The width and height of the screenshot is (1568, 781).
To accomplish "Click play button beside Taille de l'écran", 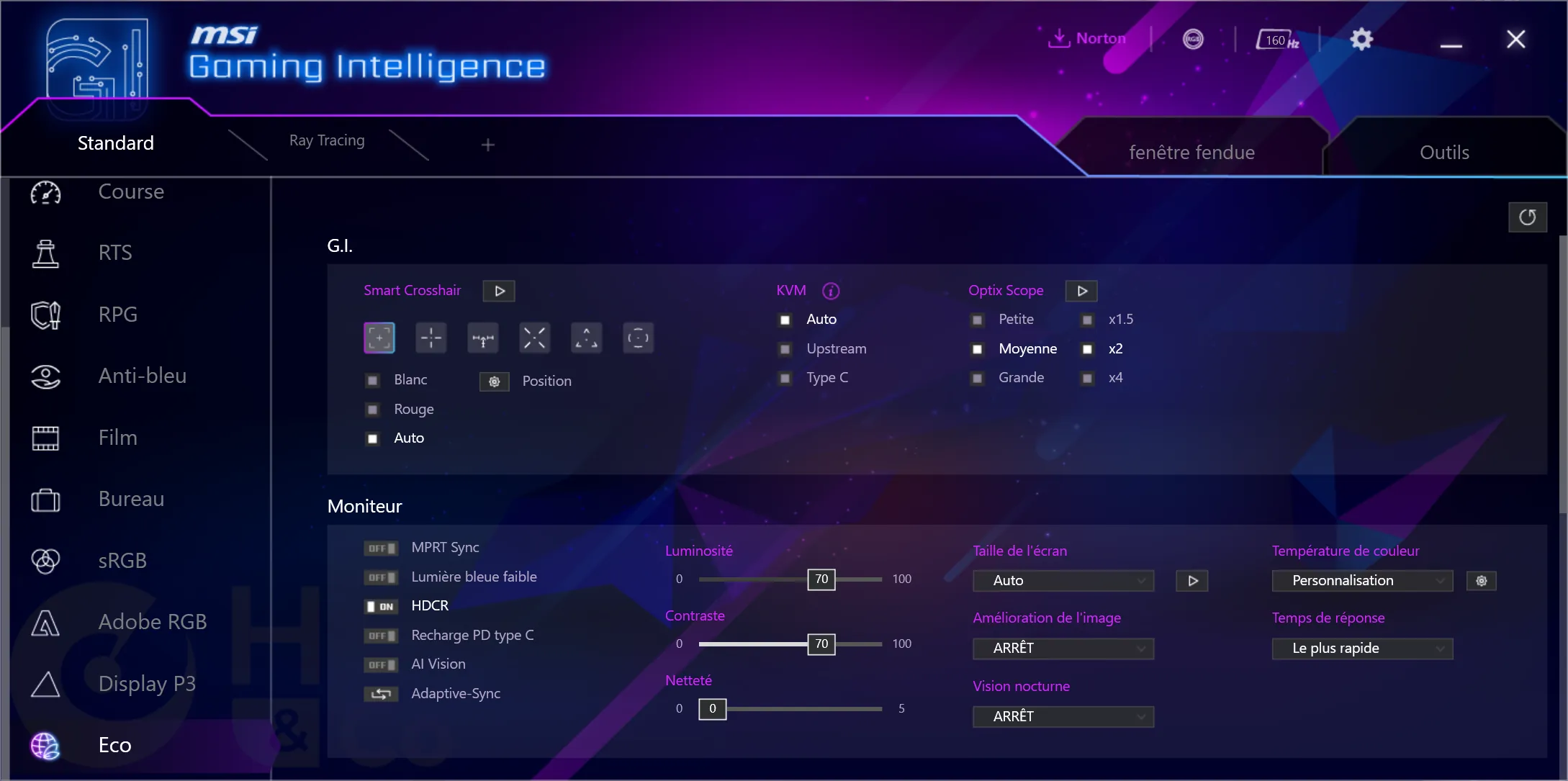I will [1192, 581].
